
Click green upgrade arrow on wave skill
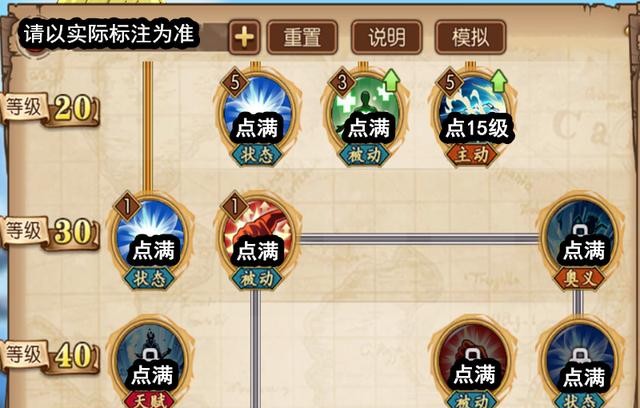coord(499,80)
